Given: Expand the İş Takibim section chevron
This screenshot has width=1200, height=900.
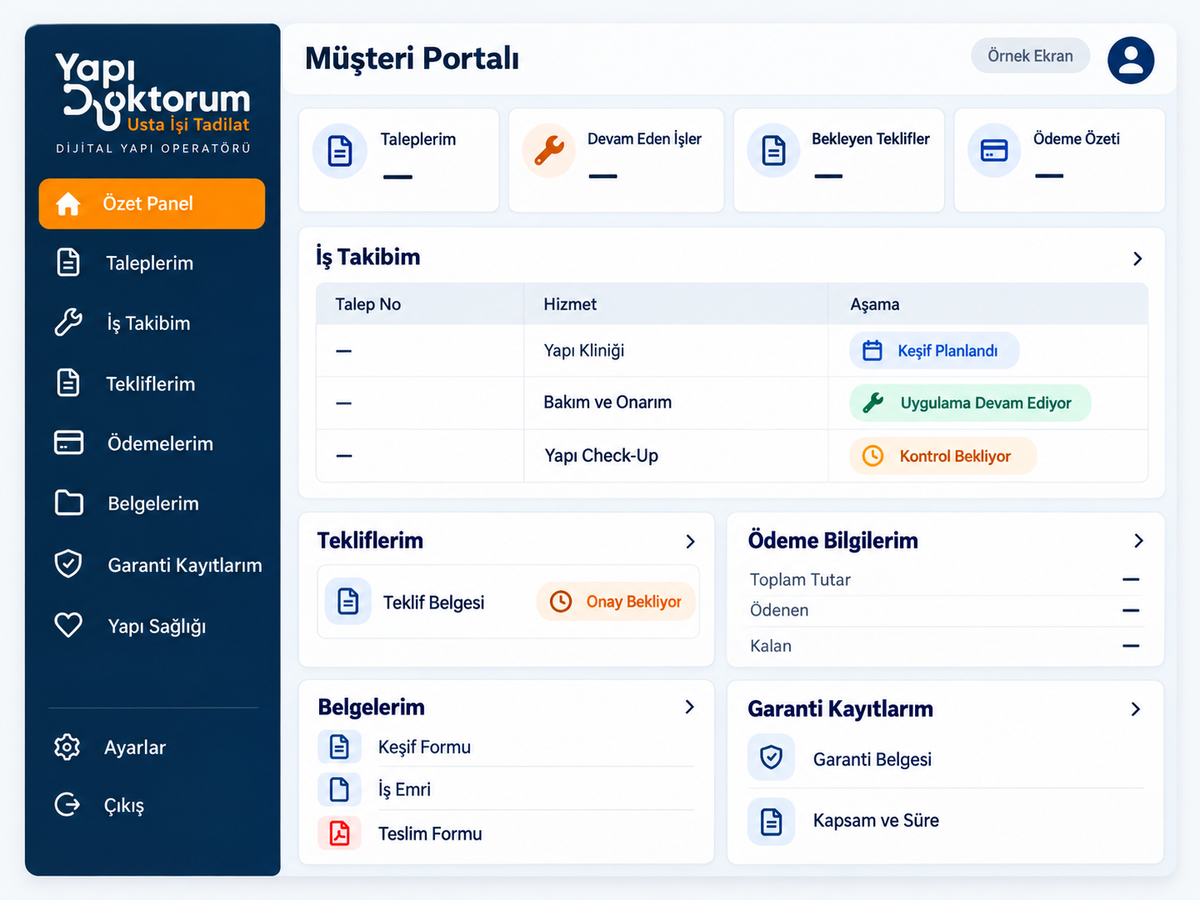Looking at the screenshot, I should [1137, 258].
